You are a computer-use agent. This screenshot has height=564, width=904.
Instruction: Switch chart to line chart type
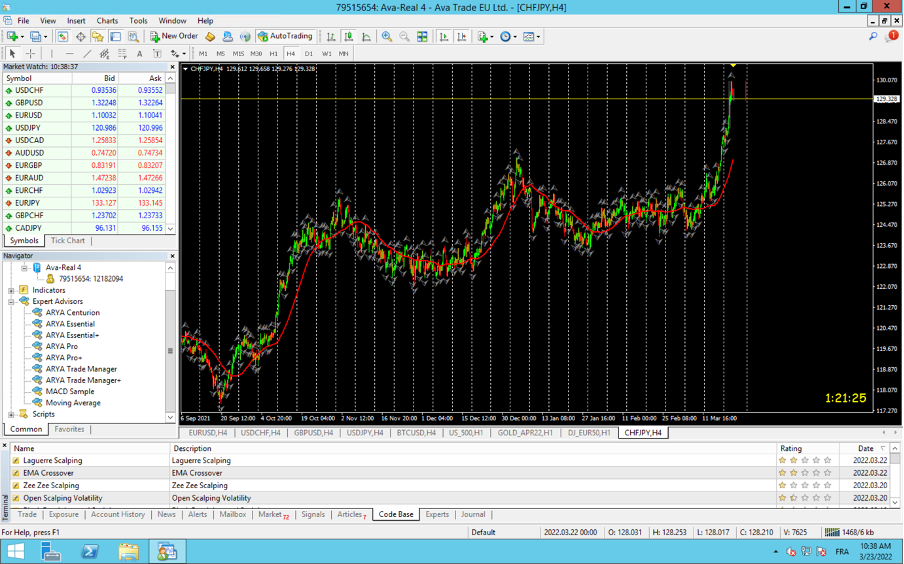point(367,36)
